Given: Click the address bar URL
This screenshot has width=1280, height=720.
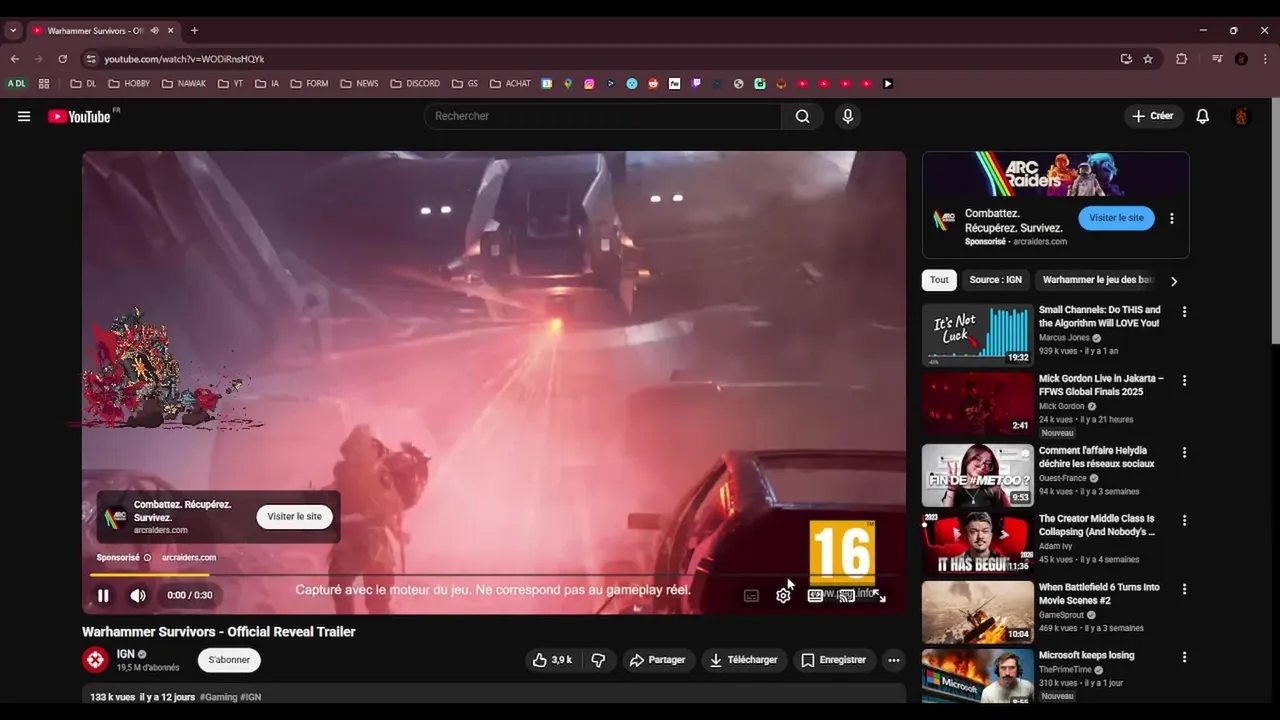Looking at the screenshot, I should pos(184,59).
